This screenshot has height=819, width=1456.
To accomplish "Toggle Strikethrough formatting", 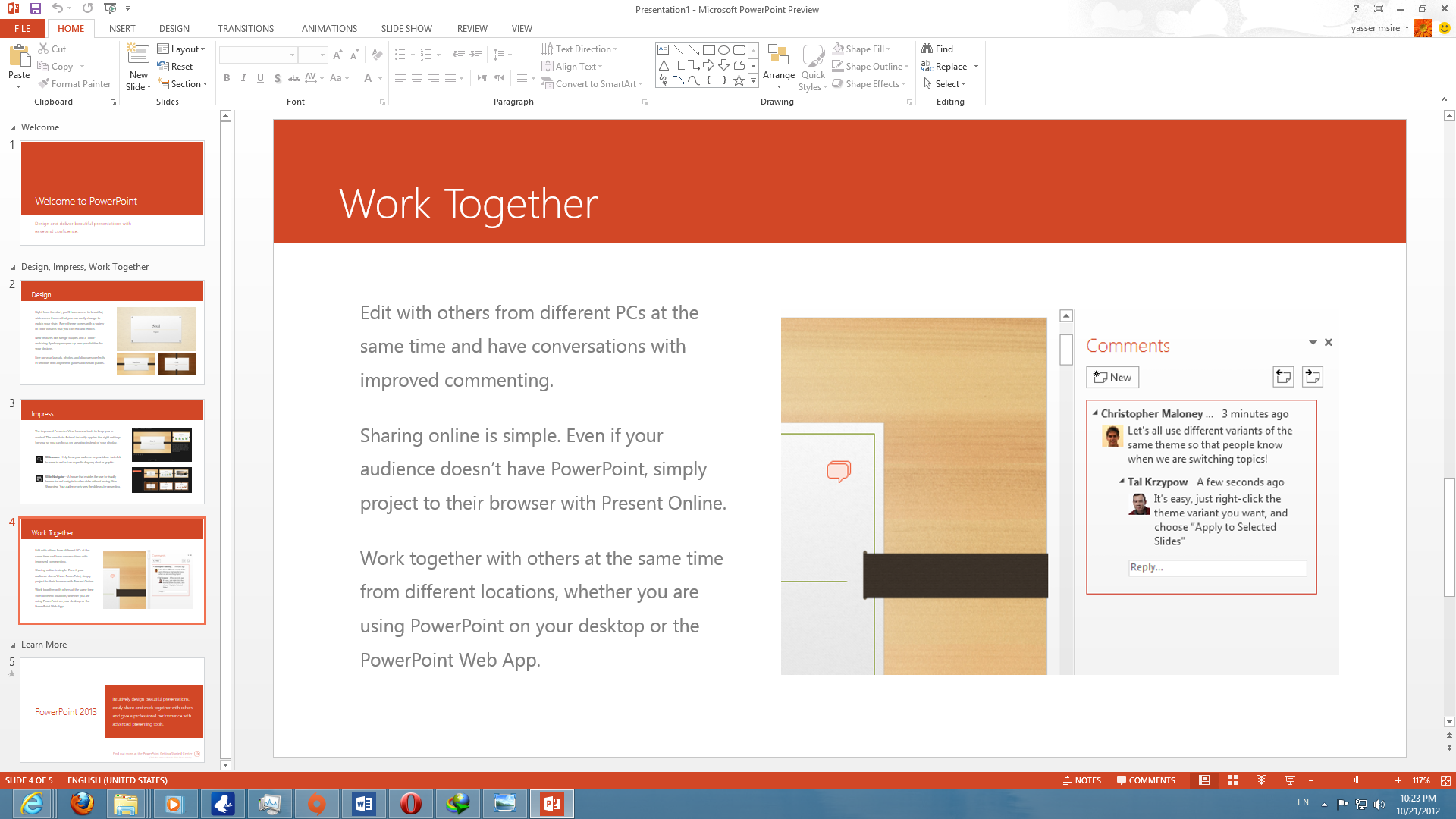I will point(294,78).
